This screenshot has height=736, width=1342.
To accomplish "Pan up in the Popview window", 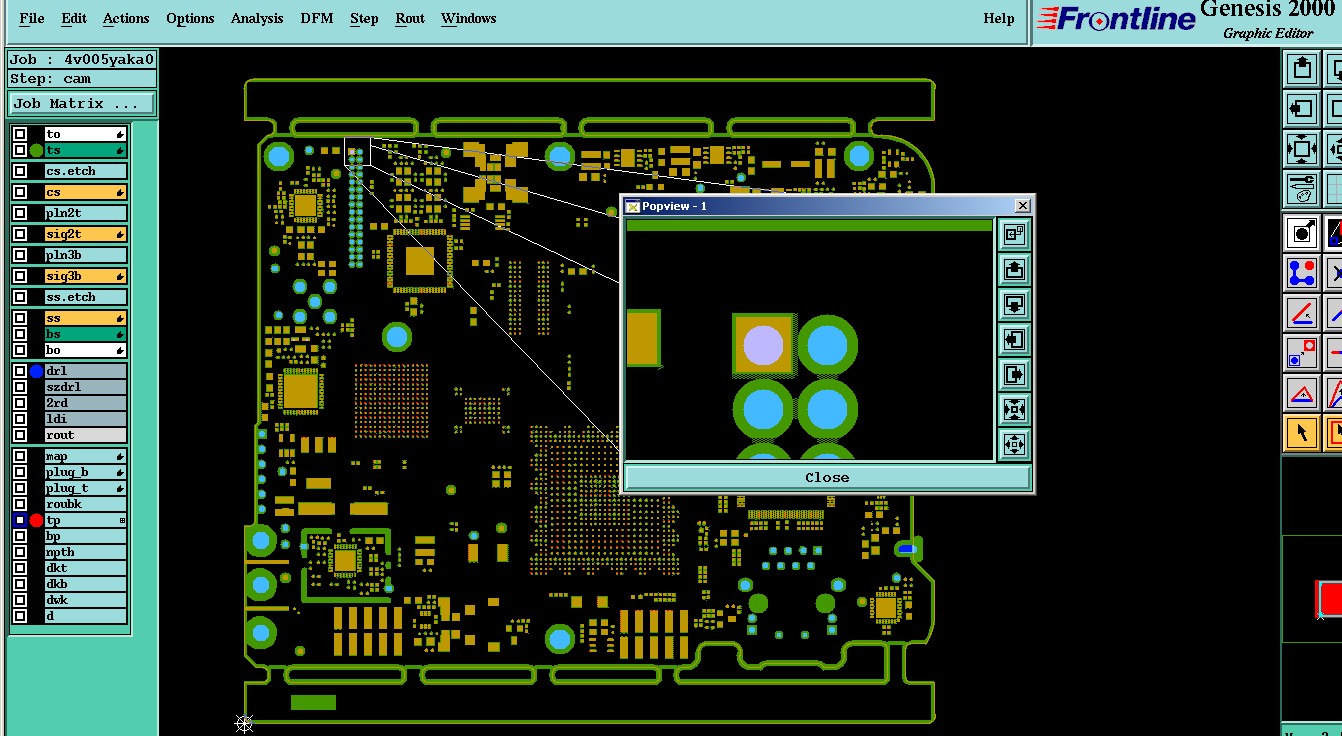I will click(1014, 269).
